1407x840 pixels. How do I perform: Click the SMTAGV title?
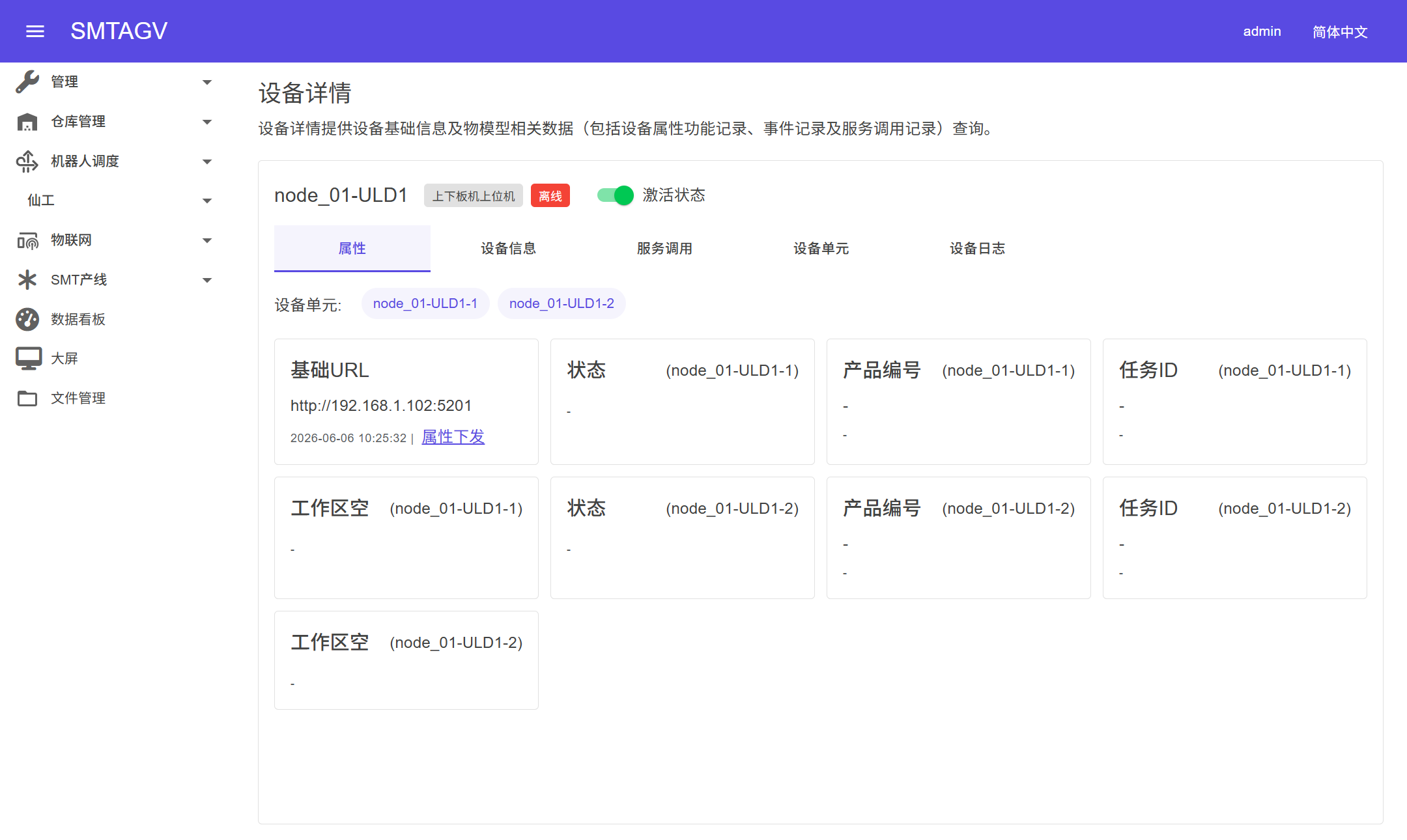coord(119,31)
